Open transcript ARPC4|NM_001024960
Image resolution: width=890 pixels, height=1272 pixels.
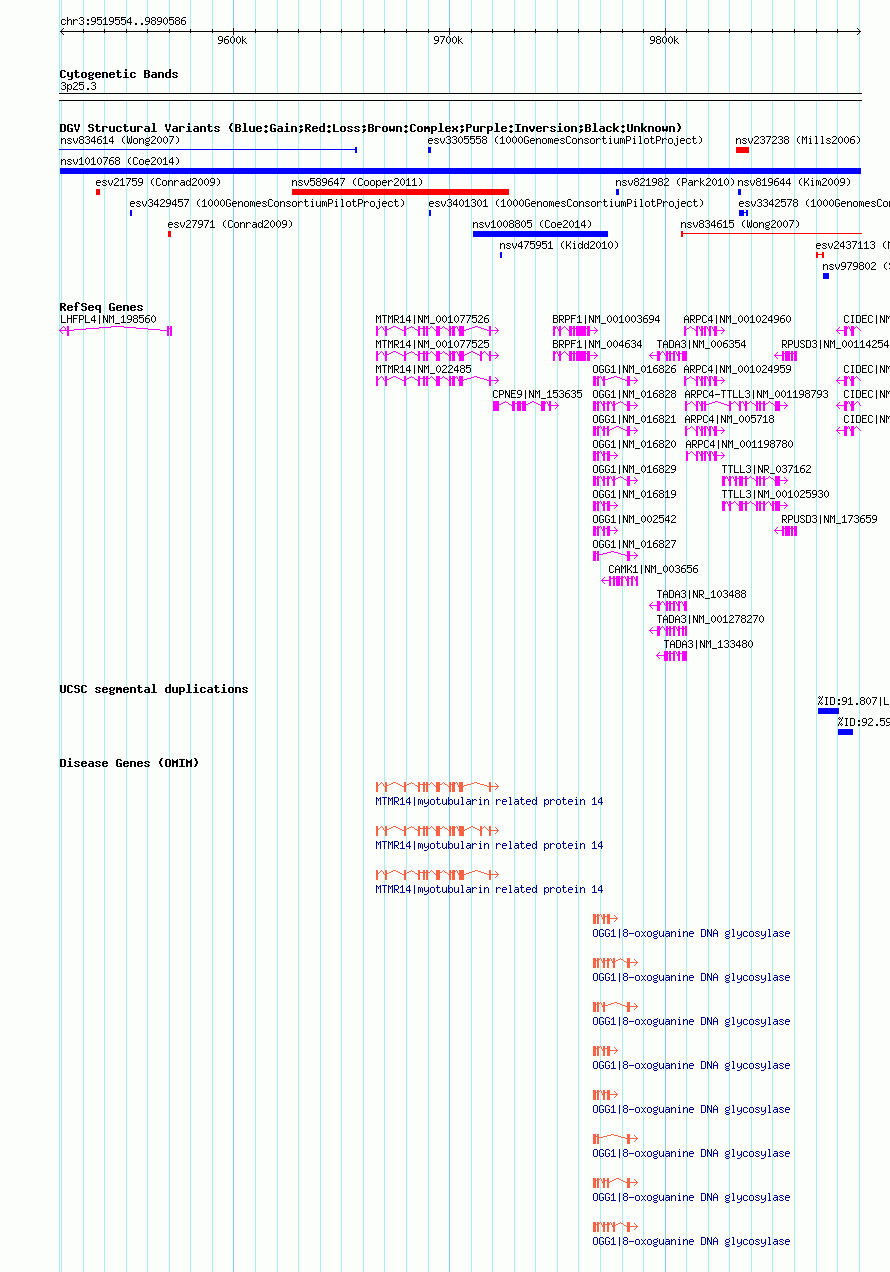737,320
